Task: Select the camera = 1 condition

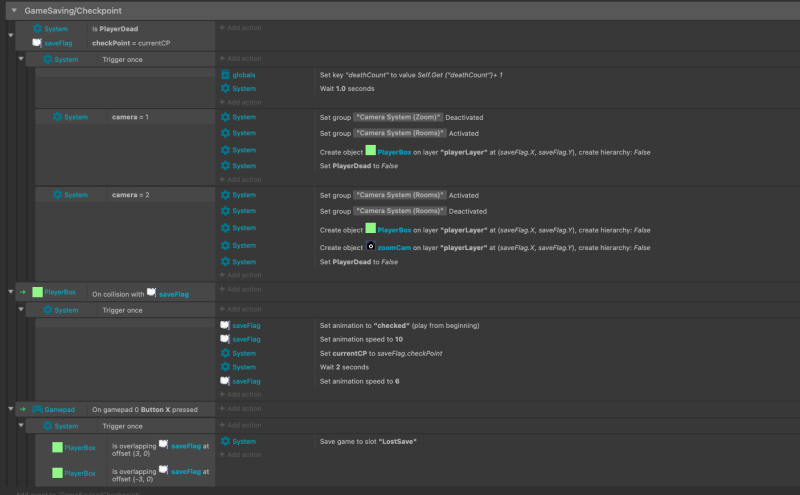Action: 130,117
